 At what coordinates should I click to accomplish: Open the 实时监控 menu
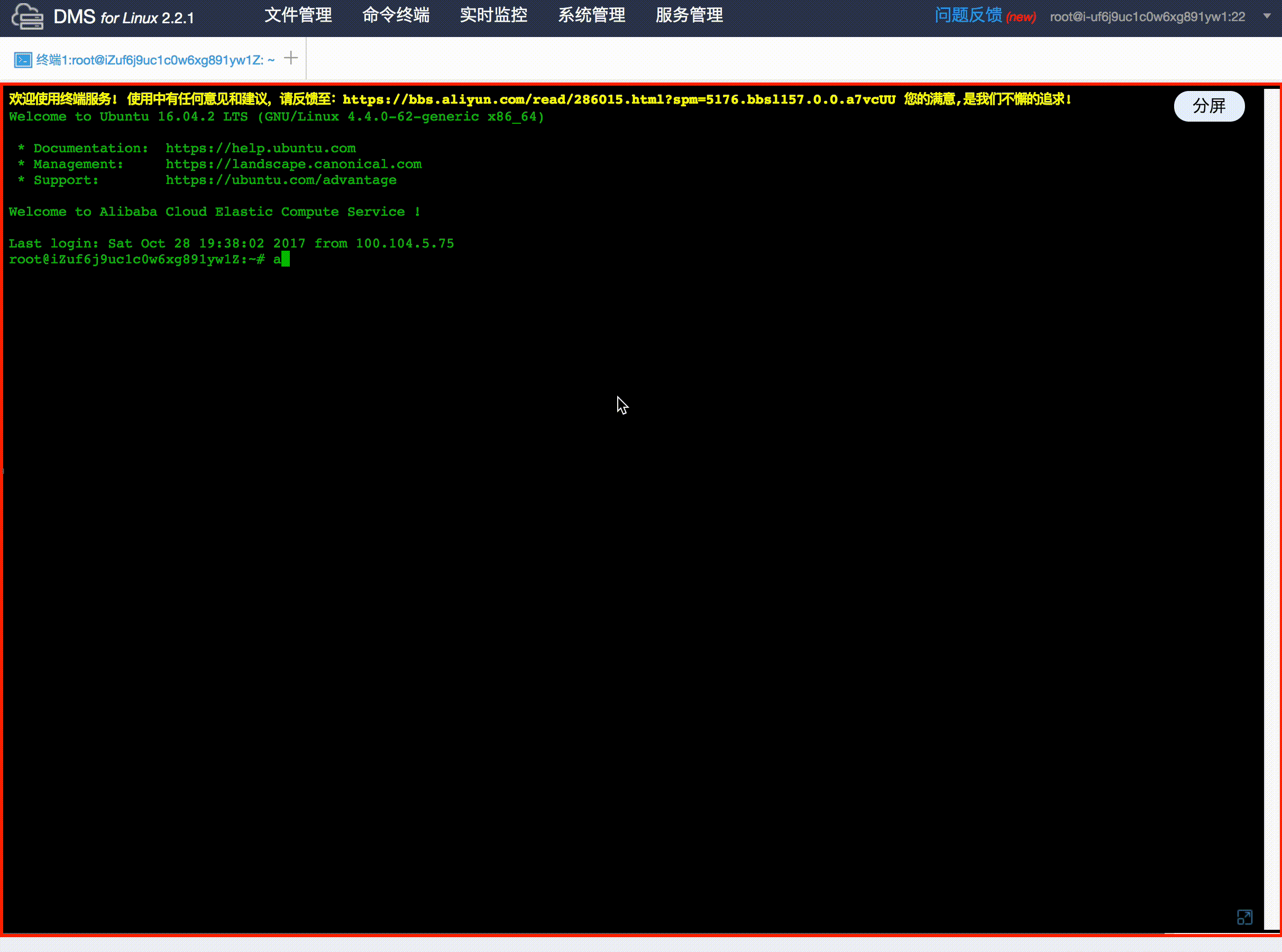(494, 15)
